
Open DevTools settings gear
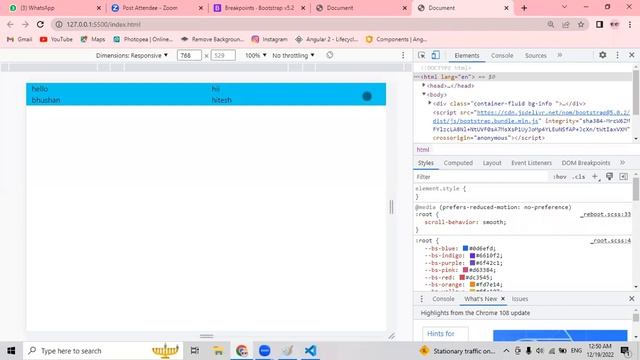[x=602, y=55]
